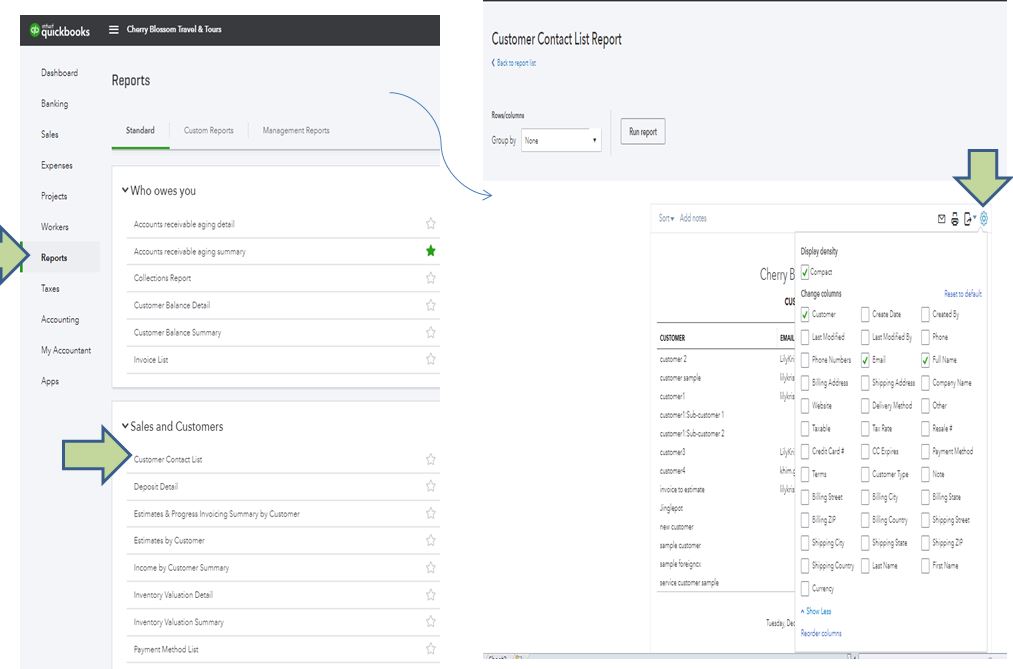Viewport: 1013px width, 669px height.
Task: Click the QuickBooks logo
Action: click(59, 30)
